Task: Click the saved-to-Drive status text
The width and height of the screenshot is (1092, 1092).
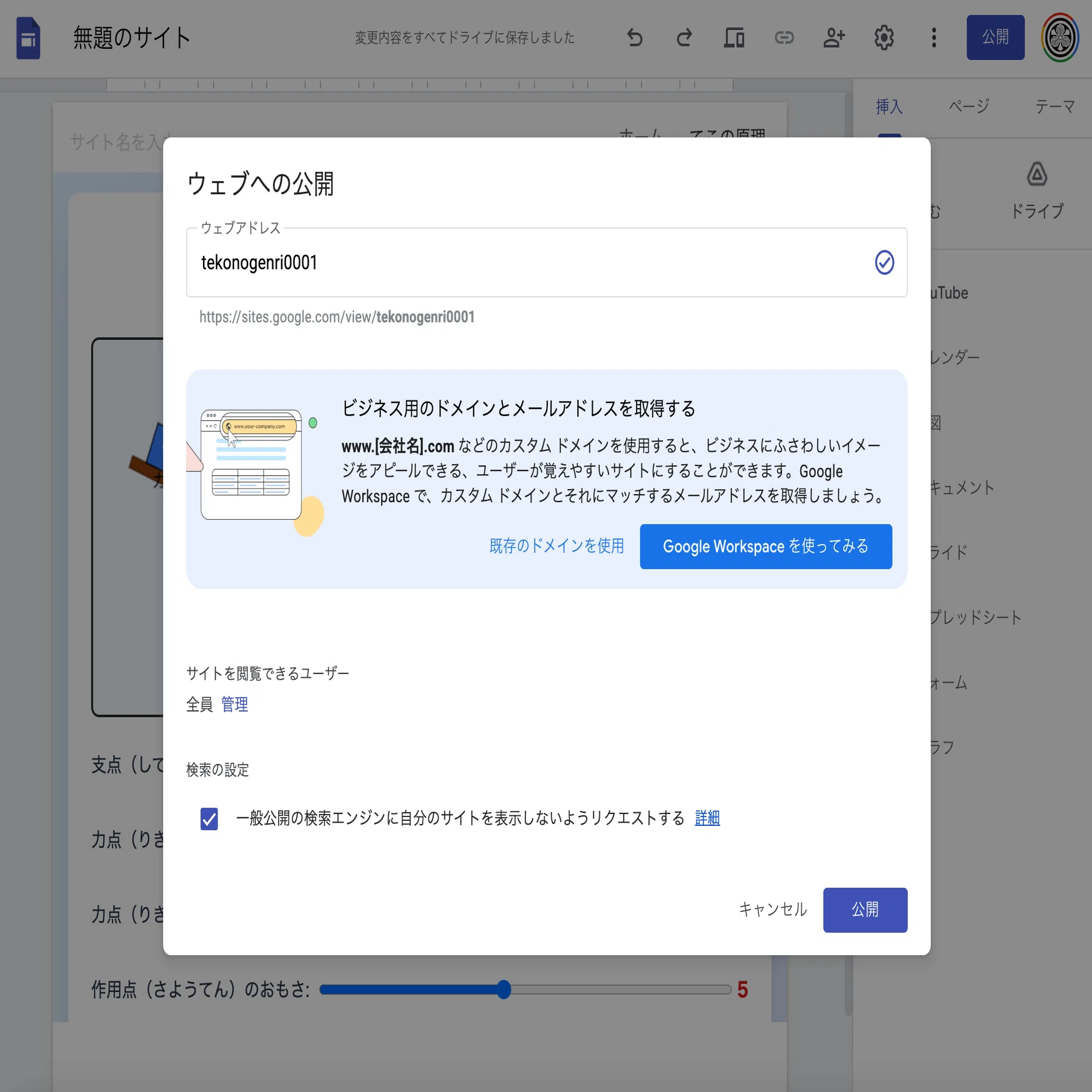Action: [x=465, y=38]
